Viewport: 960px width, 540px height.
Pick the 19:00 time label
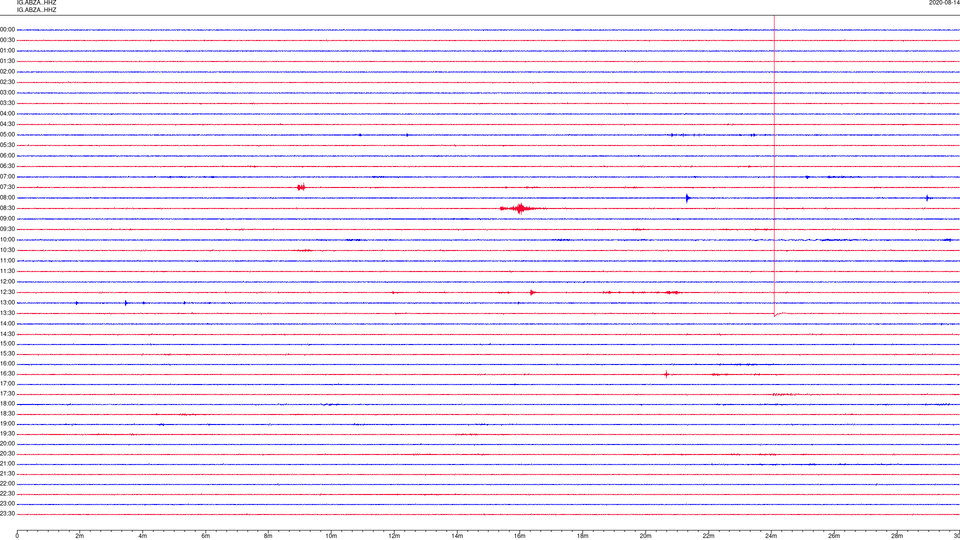[x=7, y=424]
